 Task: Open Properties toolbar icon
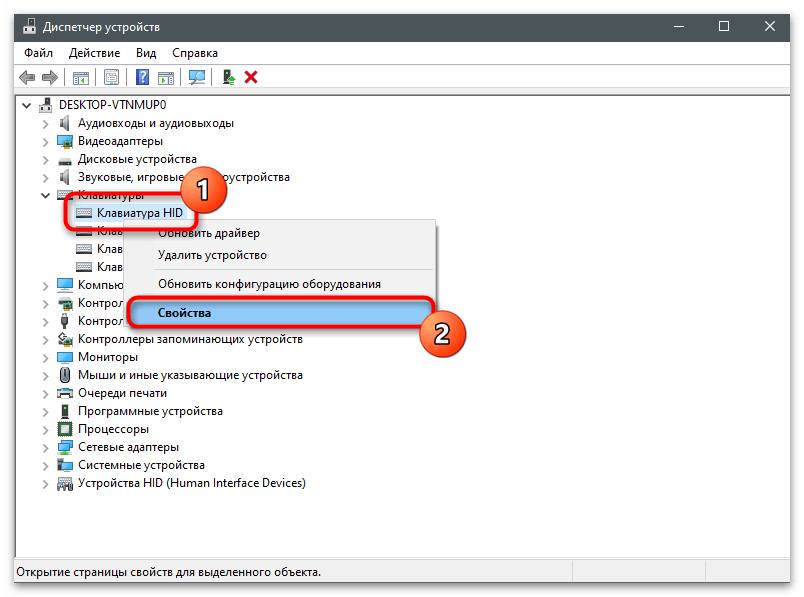(x=111, y=77)
